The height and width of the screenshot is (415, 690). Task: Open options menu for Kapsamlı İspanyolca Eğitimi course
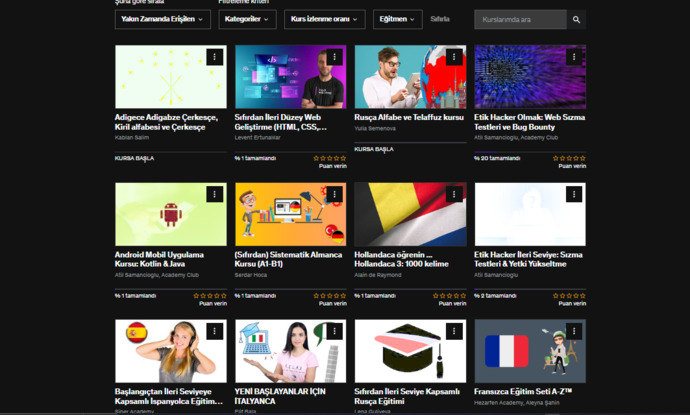click(x=215, y=331)
